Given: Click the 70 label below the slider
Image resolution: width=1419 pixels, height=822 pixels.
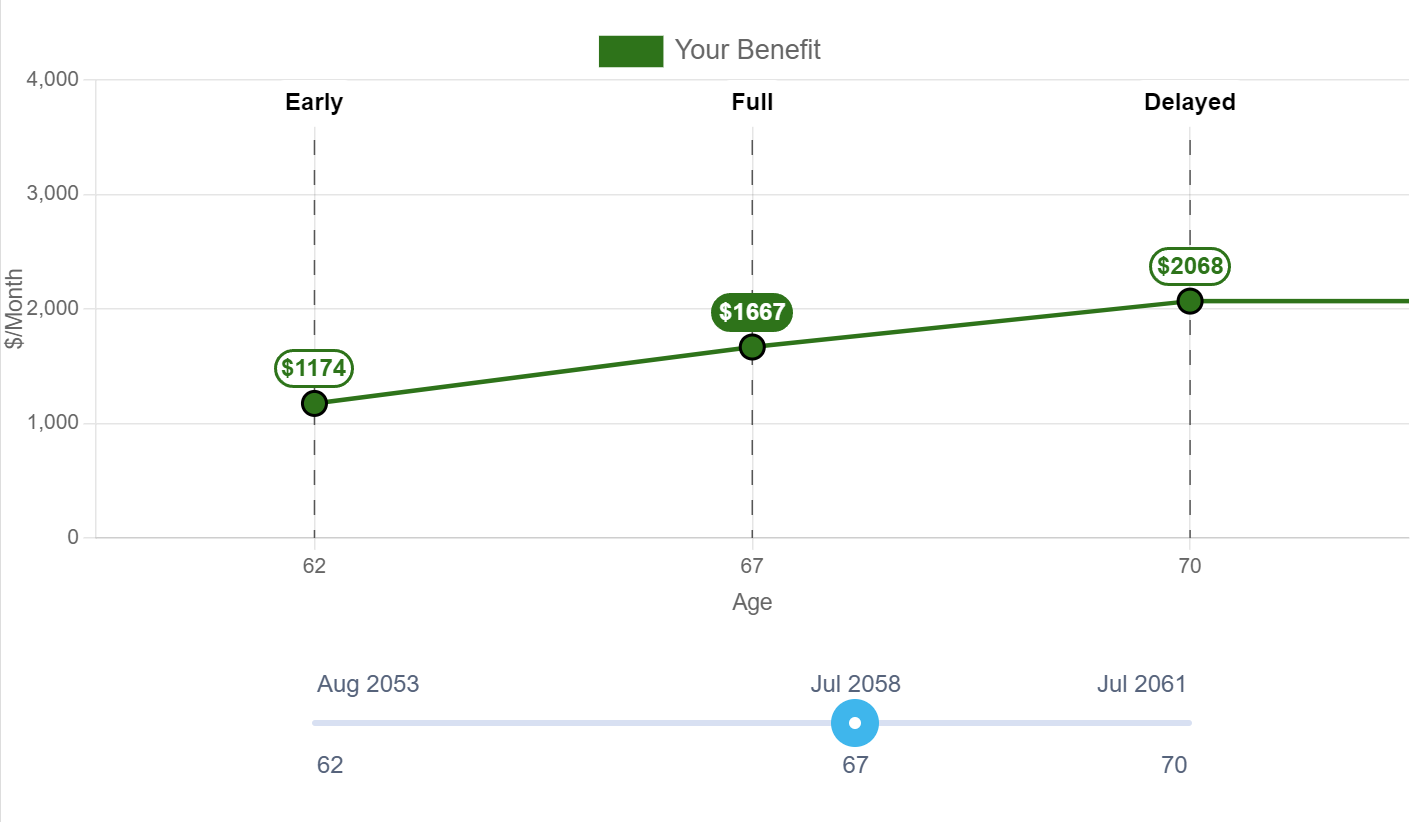Looking at the screenshot, I should 1174,765.
